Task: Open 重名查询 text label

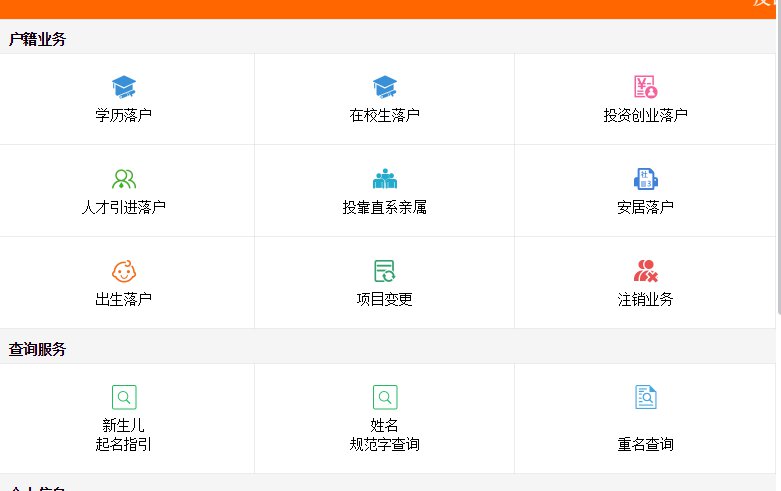Action: [x=646, y=444]
